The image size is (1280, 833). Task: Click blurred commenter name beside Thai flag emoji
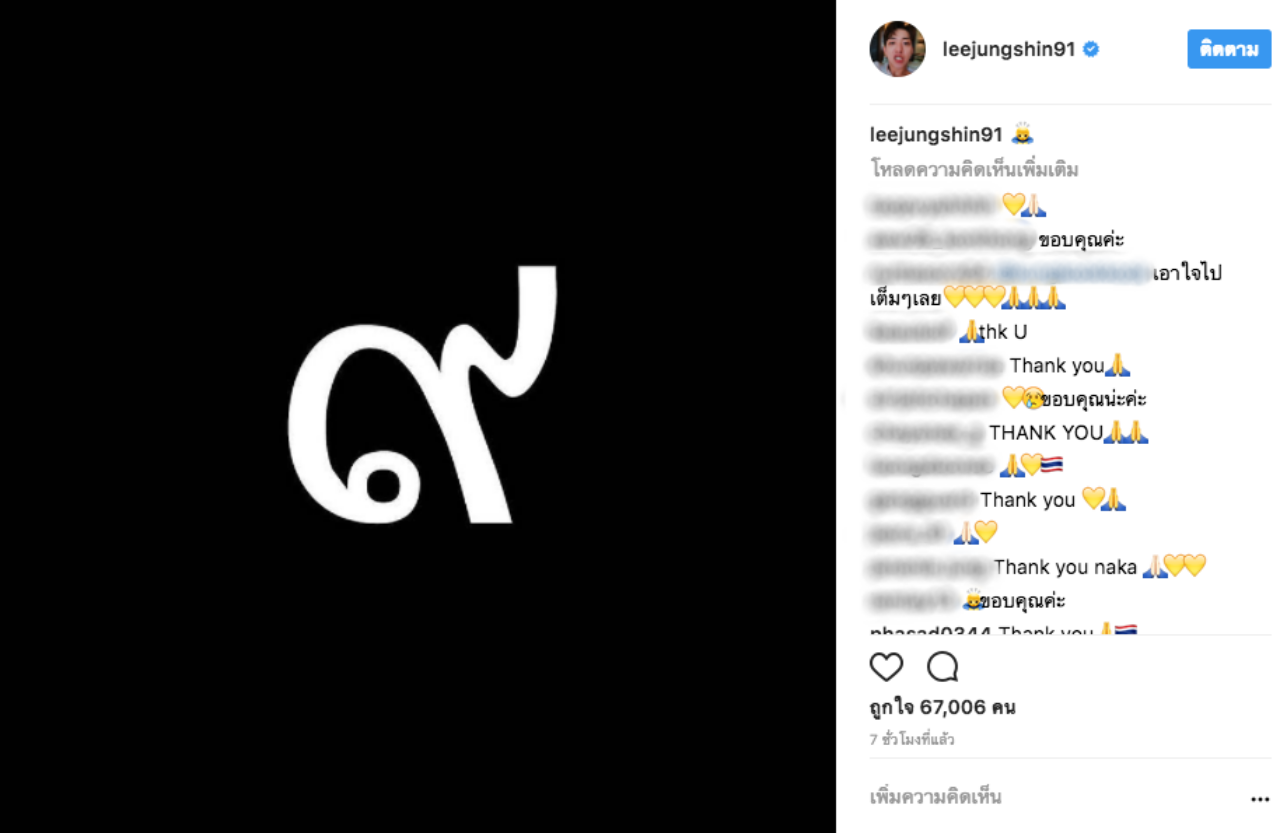pyautogui.click(x=930, y=466)
